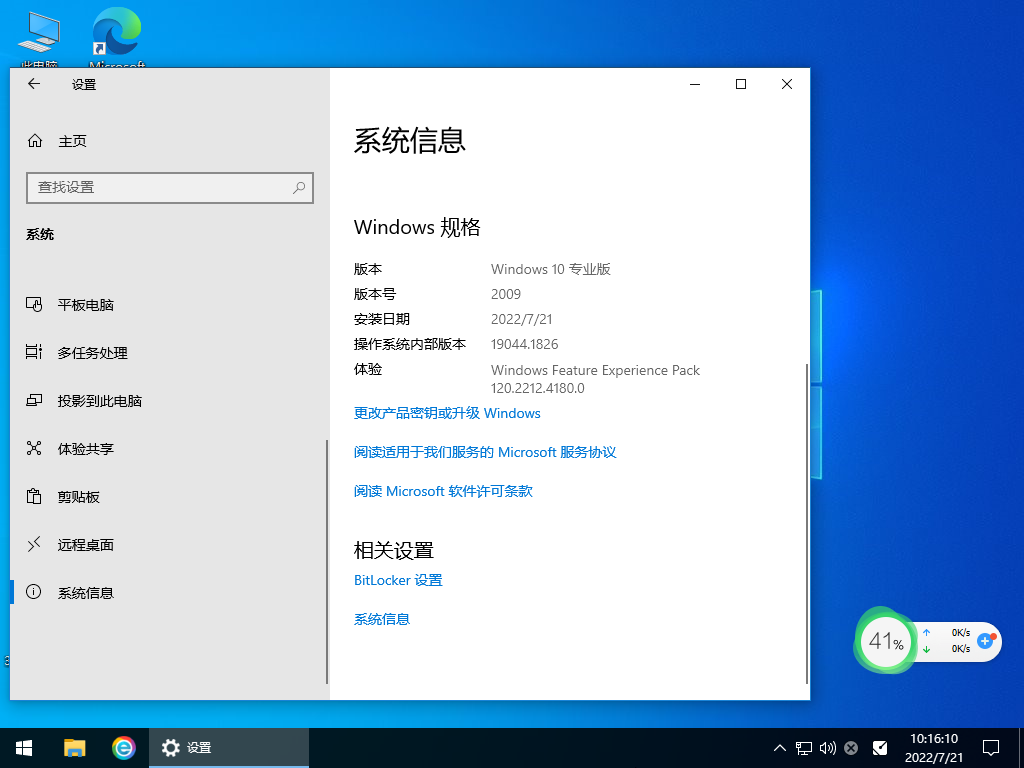1024x768 pixels.
Task: Open the BitLocker 设置 link
Action: (x=397, y=580)
